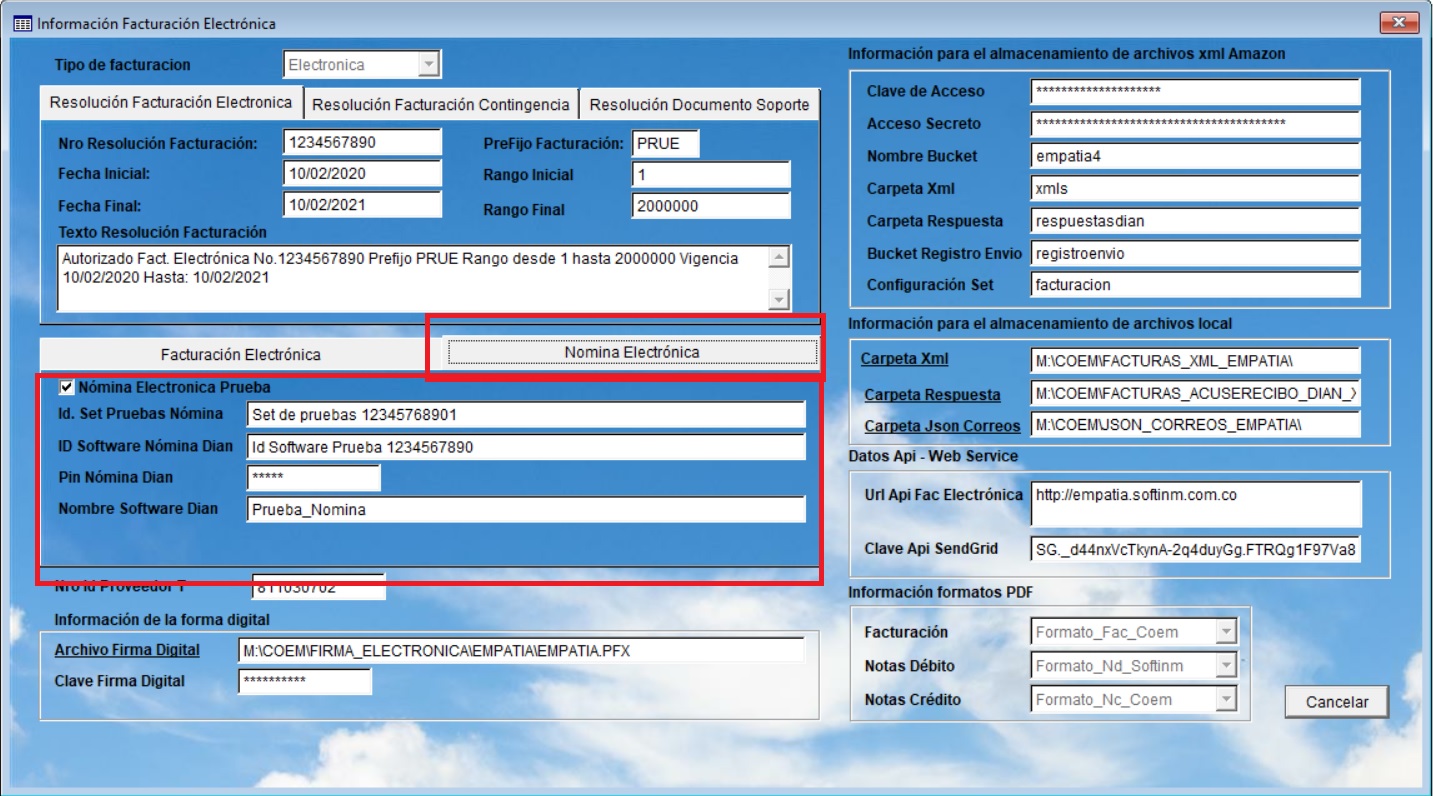Click the Rango Inicial field
This screenshot has width=1433, height=796.
coord(711,174)
